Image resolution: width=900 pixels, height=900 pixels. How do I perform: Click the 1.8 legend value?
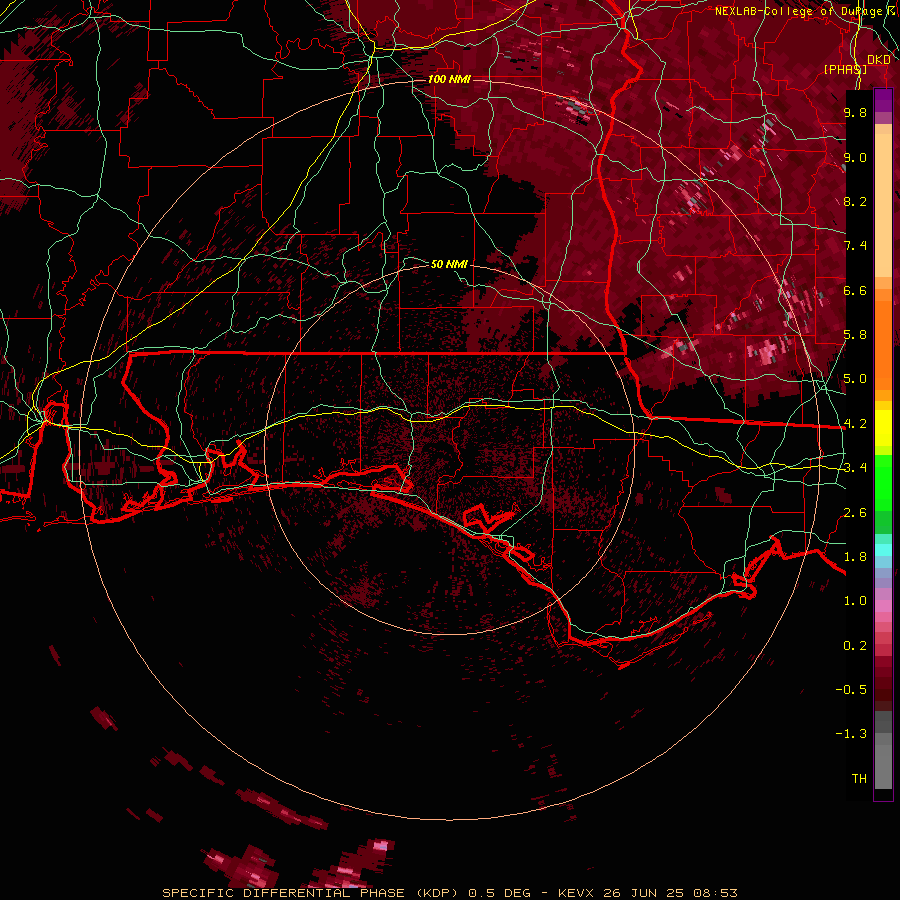pyautogui.click(x=855, y=557)
